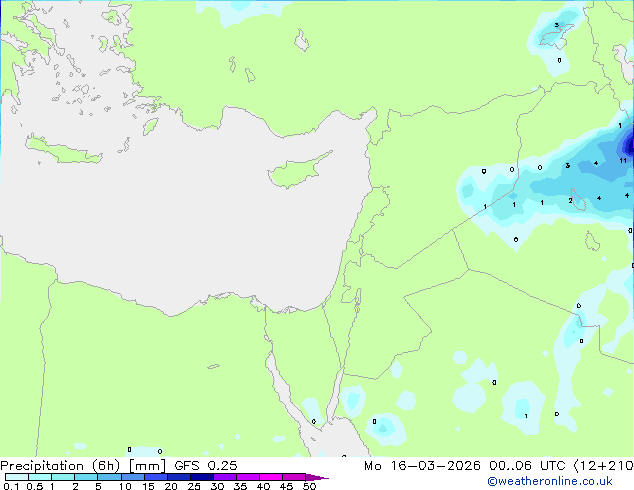Image resolution: width=634 pixels, height=490 pixels.
Task: Pick the 35–40 mm legend swatch
Action: [248, 477]
